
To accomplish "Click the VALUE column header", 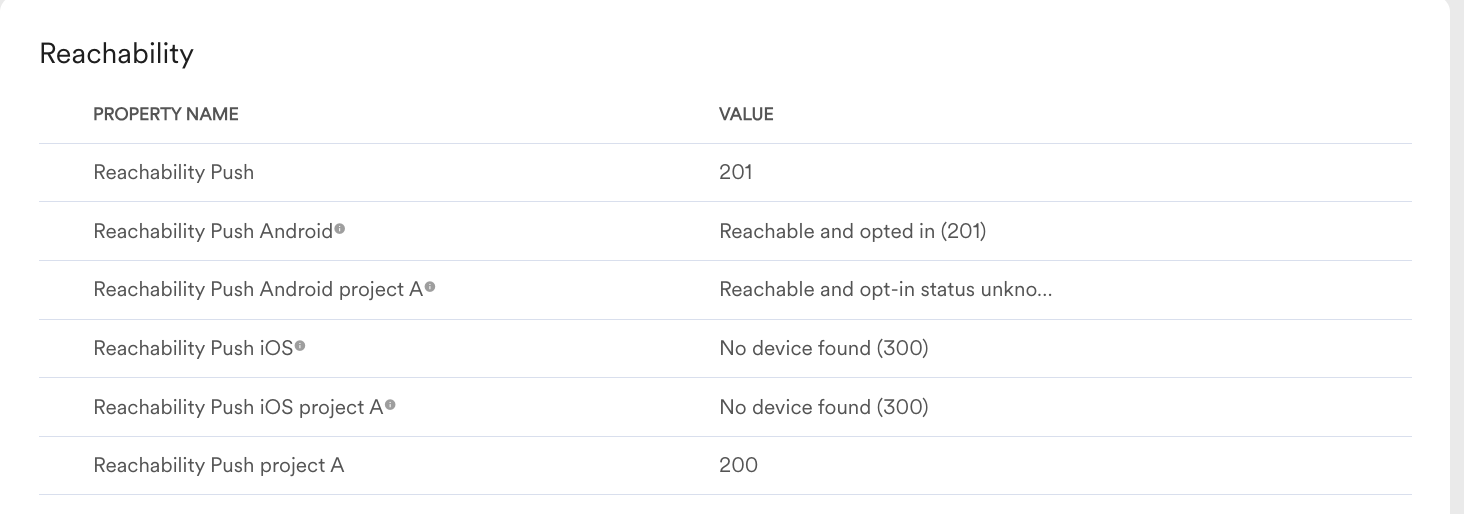I will coord(746,114).
